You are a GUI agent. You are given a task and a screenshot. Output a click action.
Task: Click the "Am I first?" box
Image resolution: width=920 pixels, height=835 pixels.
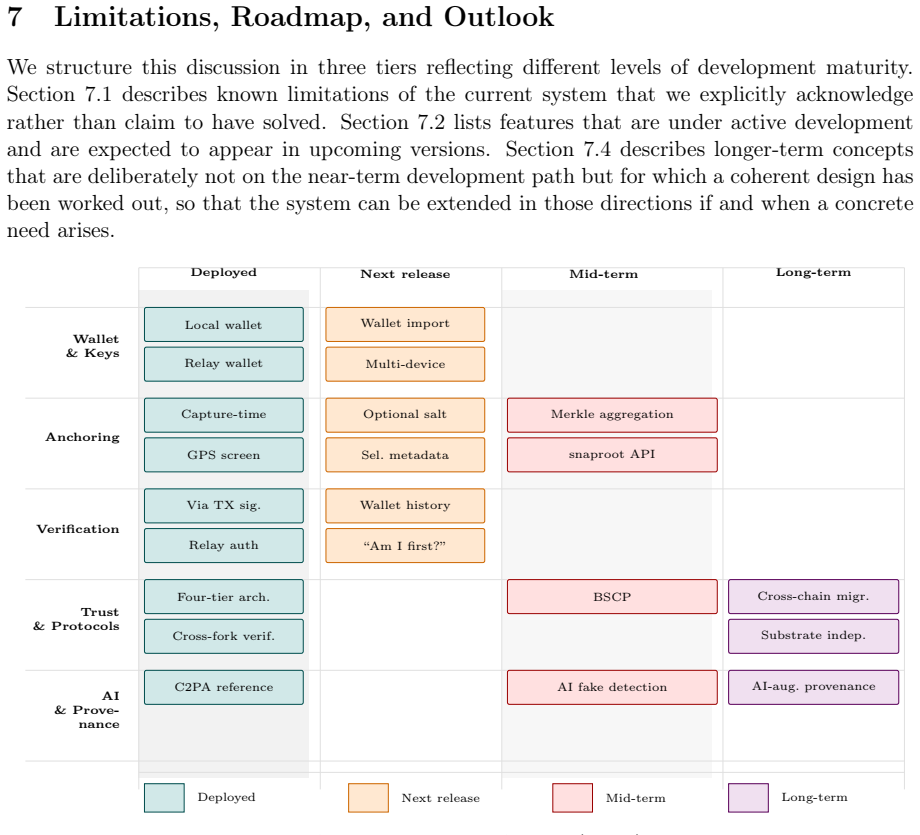(405, 546)
